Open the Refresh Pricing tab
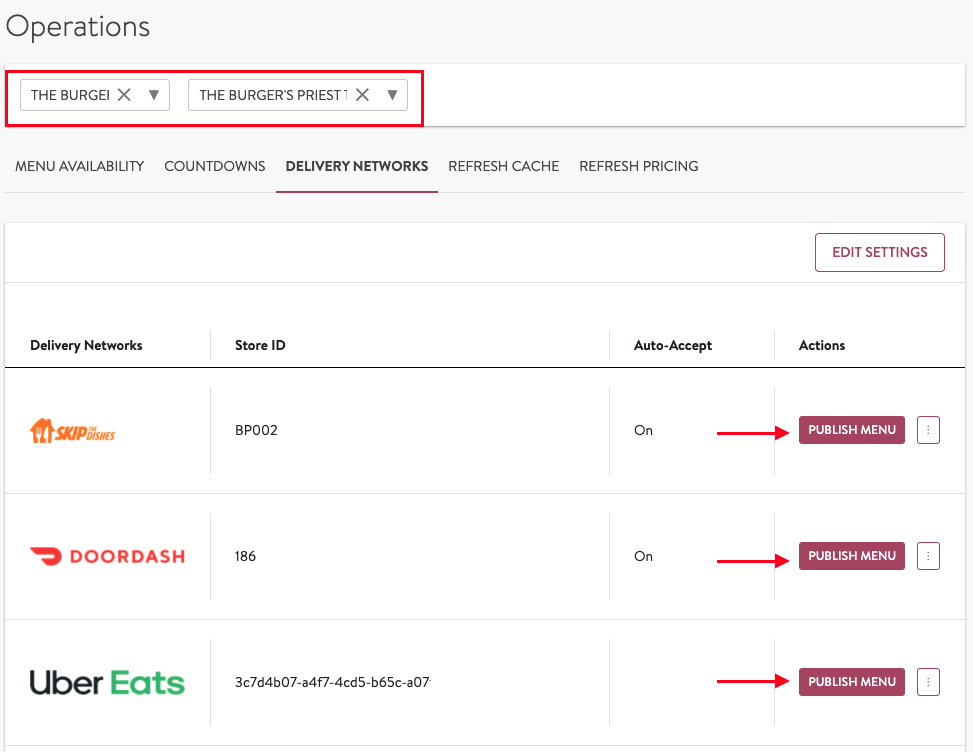This screenshot has width=973, height=752. coord(639,166)
